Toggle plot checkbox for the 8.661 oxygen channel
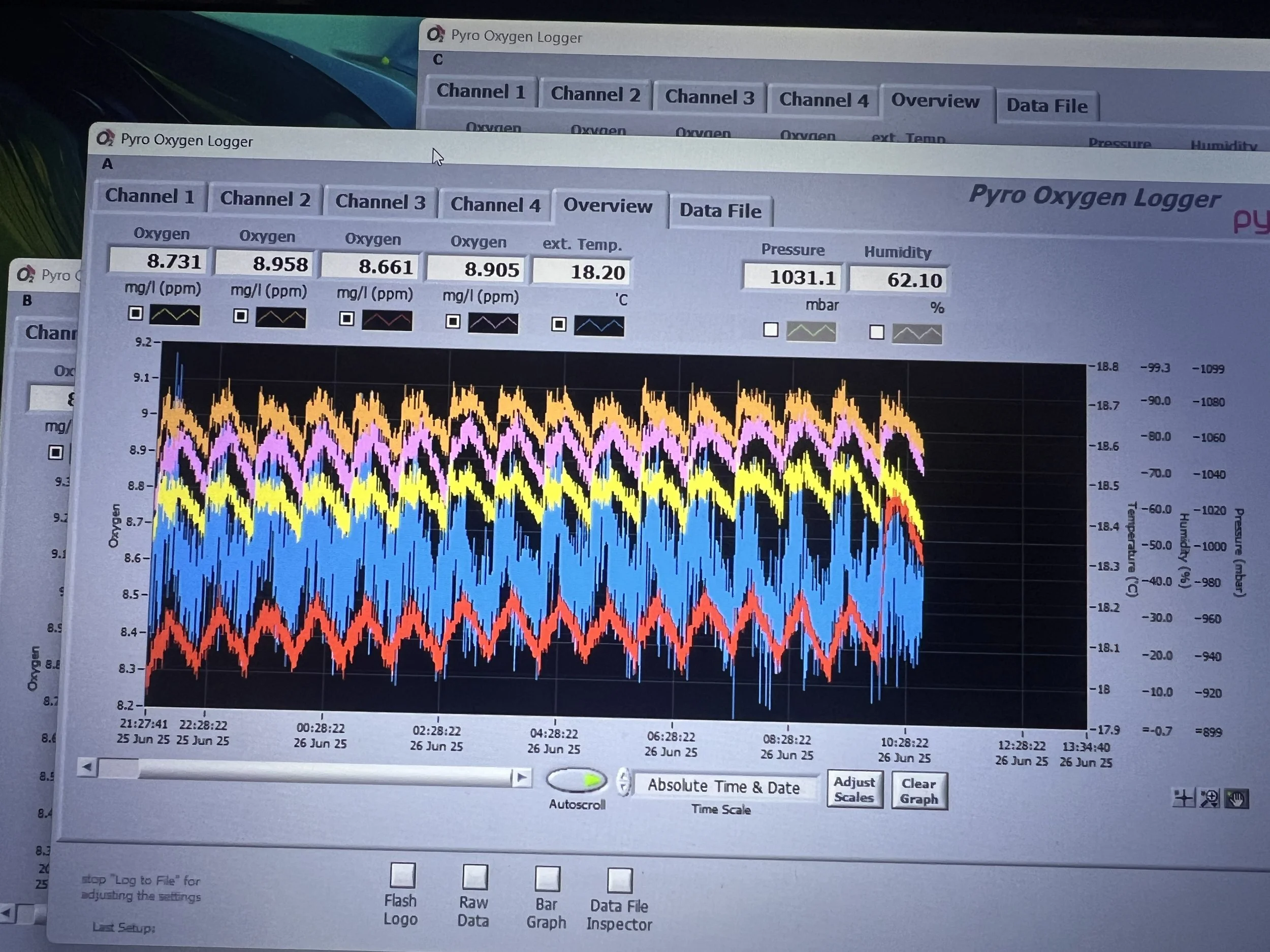This screenshot has height=952, width=1270. pyautogui.click(x=347, y=318)
